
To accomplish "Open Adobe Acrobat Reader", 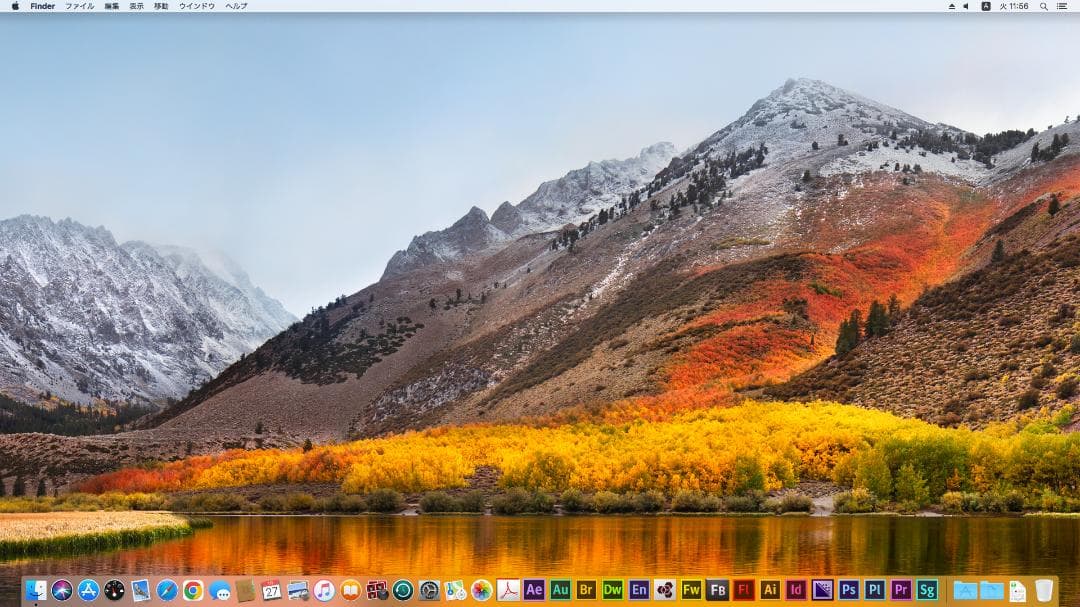I will pyautogui.click(x=508, y=590).
